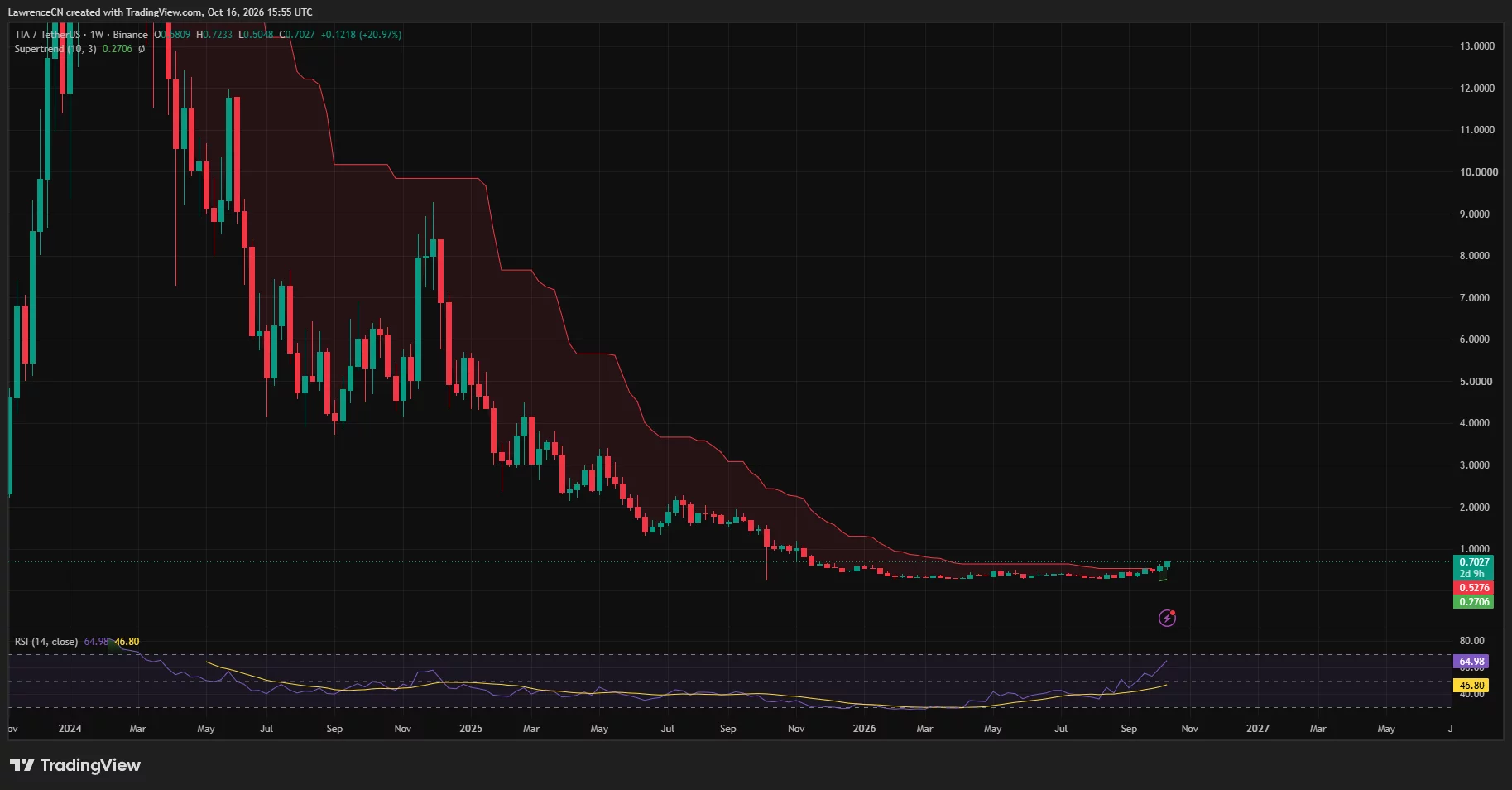Click the Supertrend Ø empty-value symbol
The image size is (1512, 790).
[142, 49]
